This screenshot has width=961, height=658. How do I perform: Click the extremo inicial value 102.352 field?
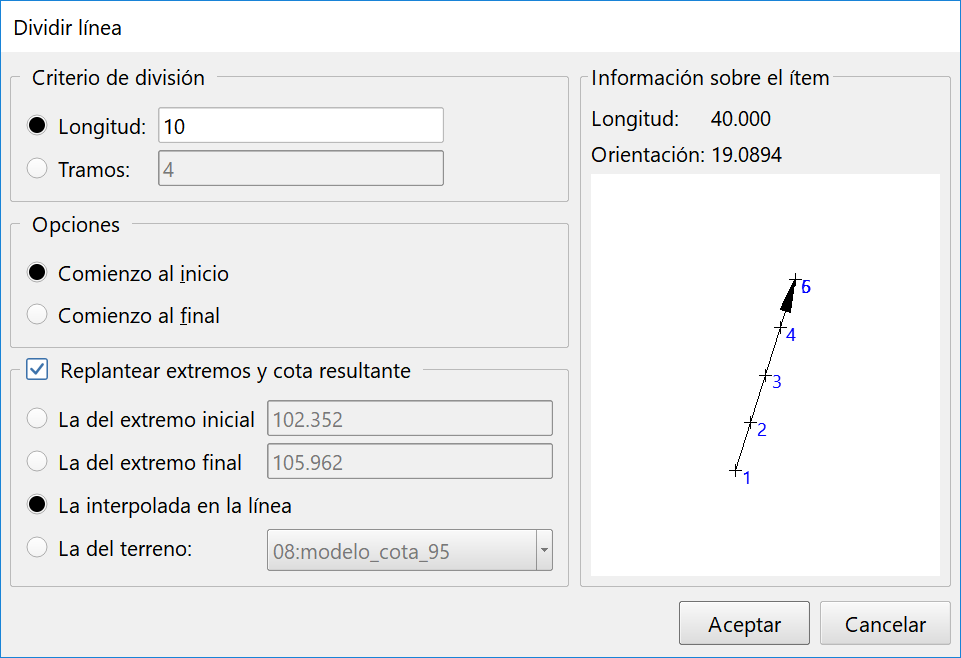point(409,418)
